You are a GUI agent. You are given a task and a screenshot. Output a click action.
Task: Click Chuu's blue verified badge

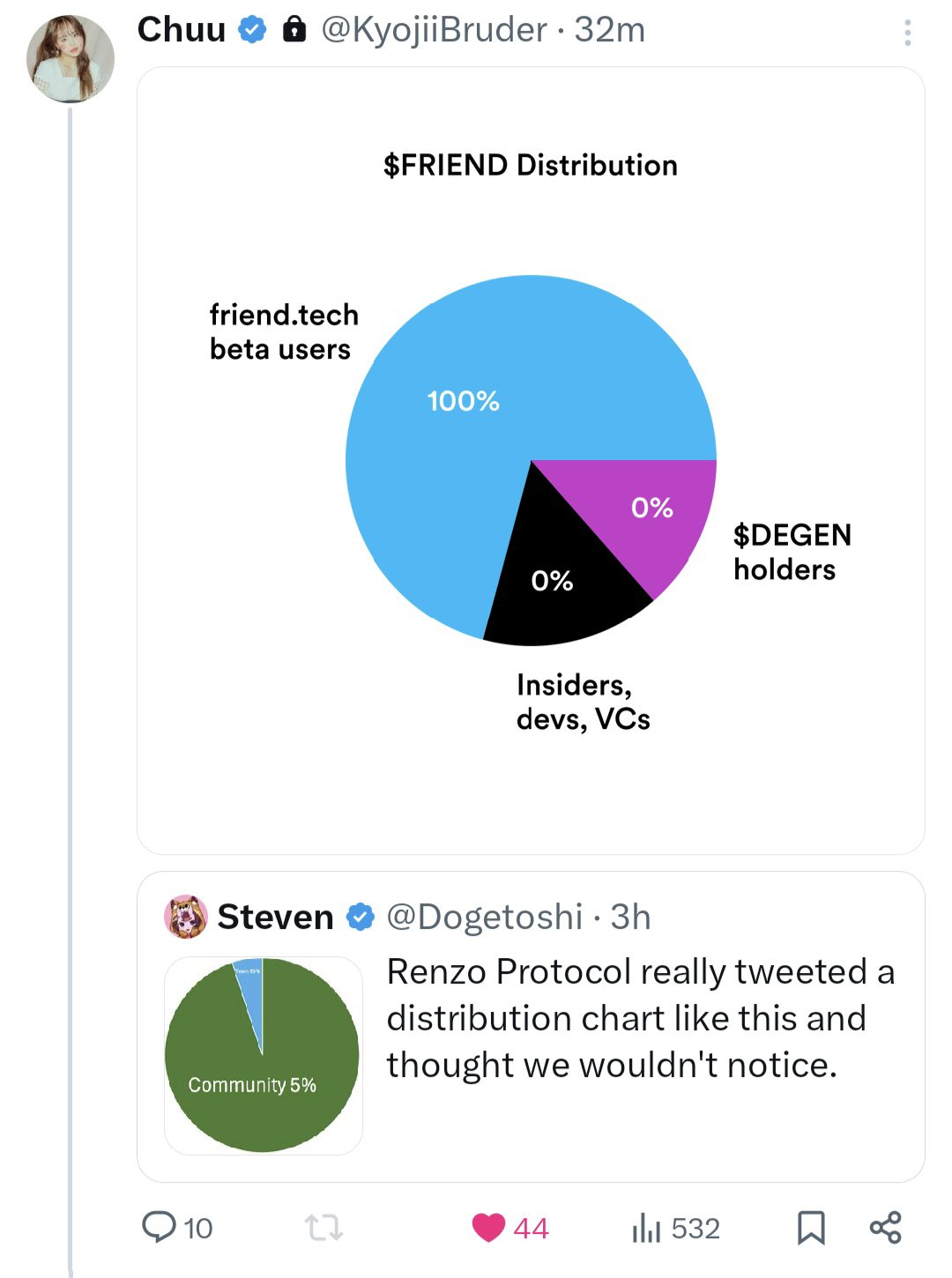tap(253, 30)
